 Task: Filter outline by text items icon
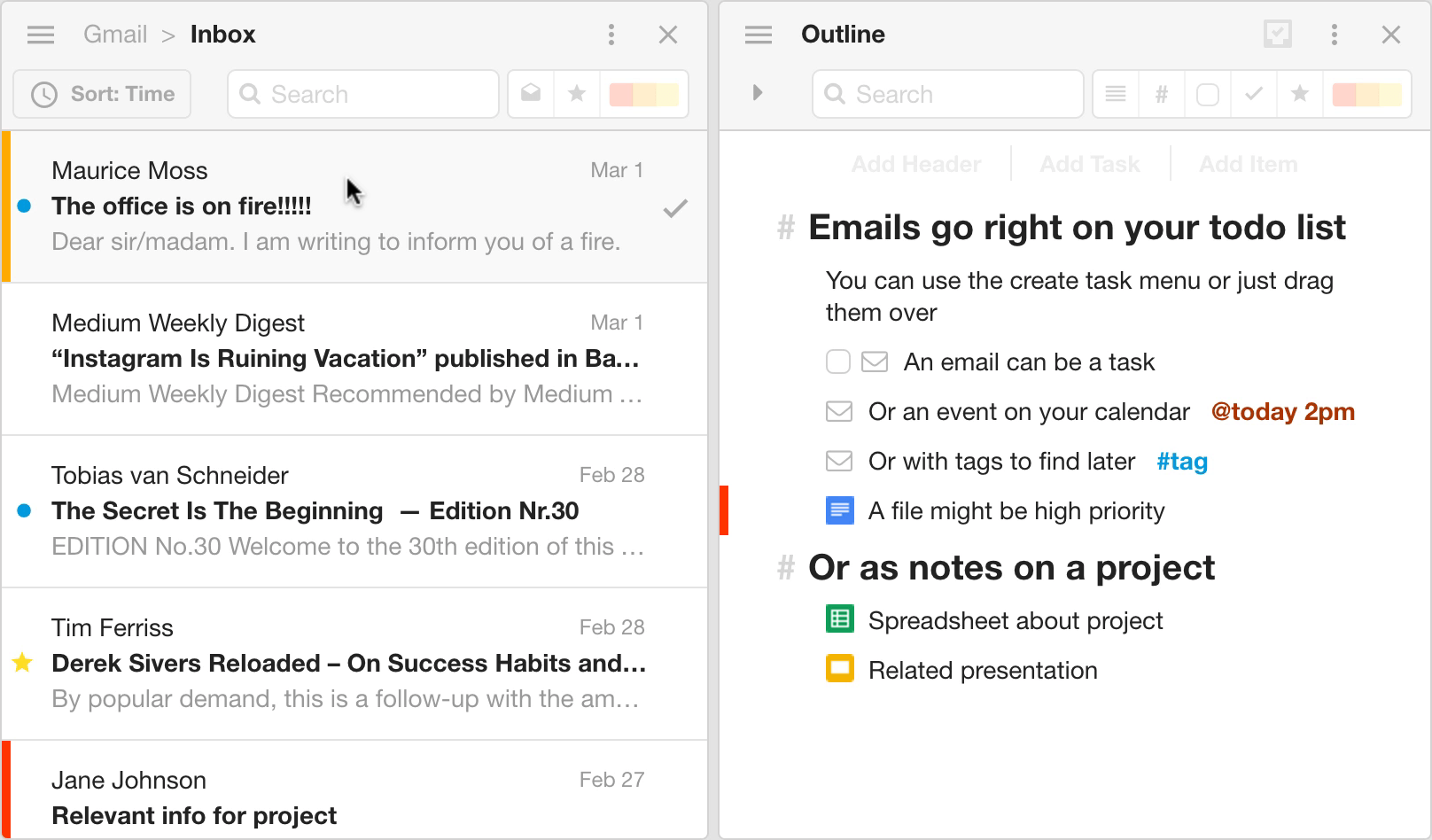click(x=1117, y=94)
